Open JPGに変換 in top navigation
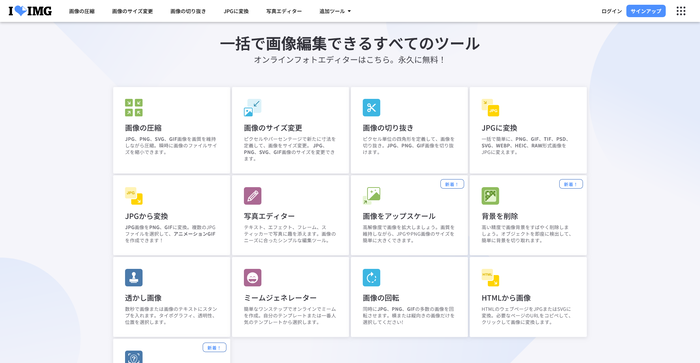The width and height of the screenshot is (700, 363). click(236, 11)
